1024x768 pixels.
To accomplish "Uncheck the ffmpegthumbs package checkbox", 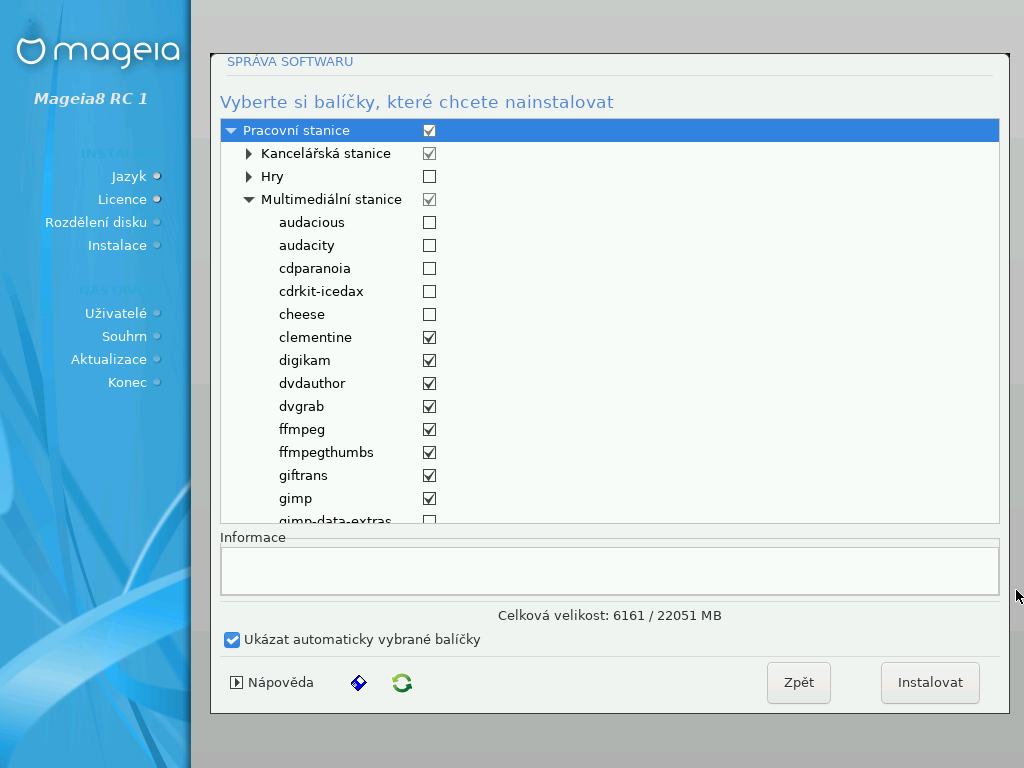I will tap(429, 453).
